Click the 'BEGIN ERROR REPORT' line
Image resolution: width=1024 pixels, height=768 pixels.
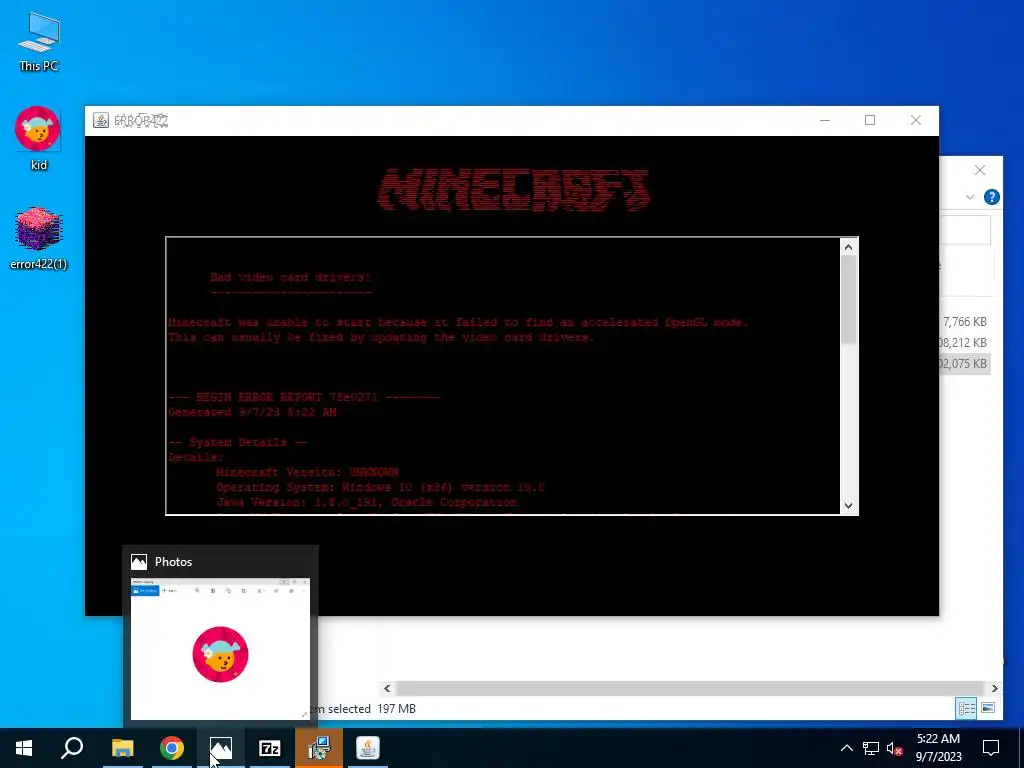tap(304, 397)
